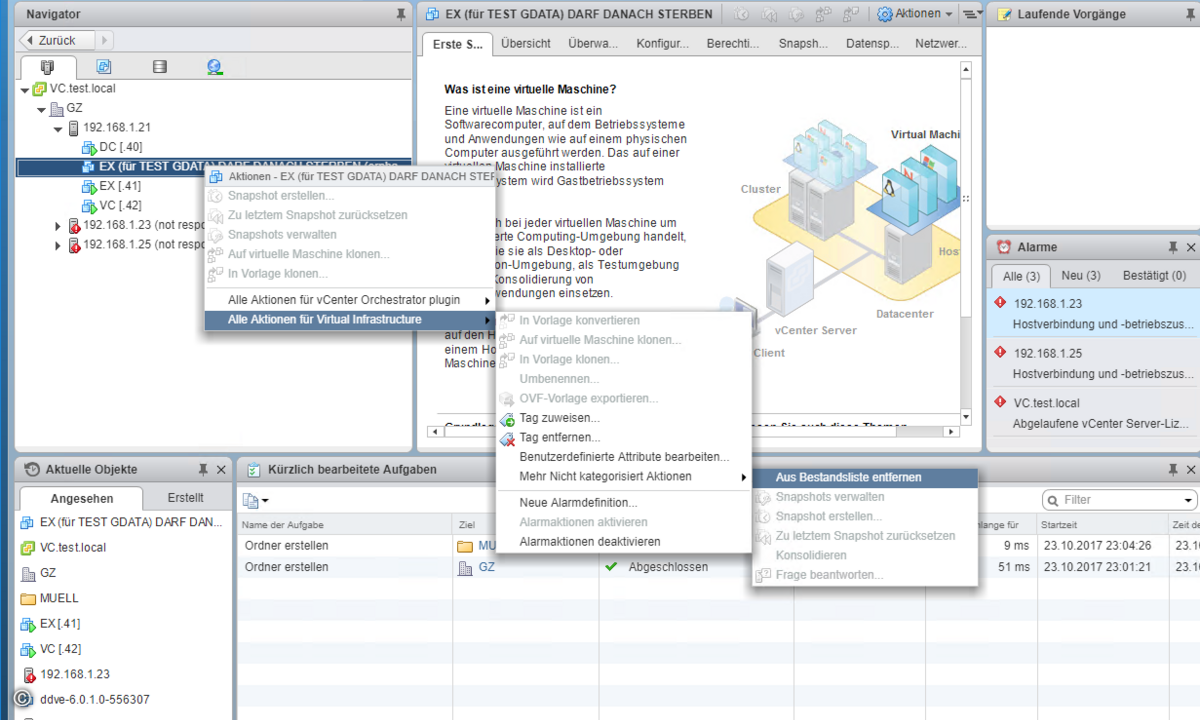Expand Mehr Nicht kategorisiert Aktionen submenu
This screenshot has height=720, width=1200.
(x=623, y=477)
